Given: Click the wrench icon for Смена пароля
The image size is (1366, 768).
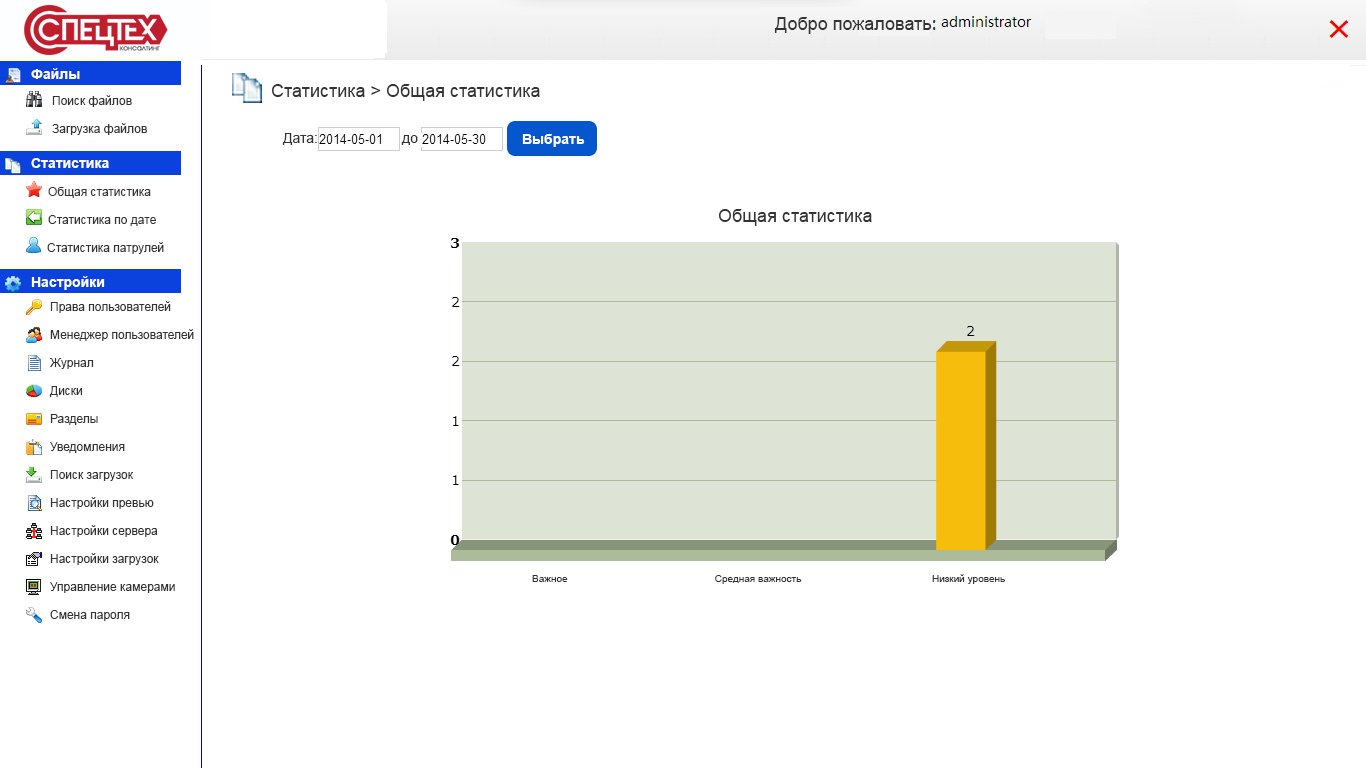Looking at the screenshot, I should 34,615.
